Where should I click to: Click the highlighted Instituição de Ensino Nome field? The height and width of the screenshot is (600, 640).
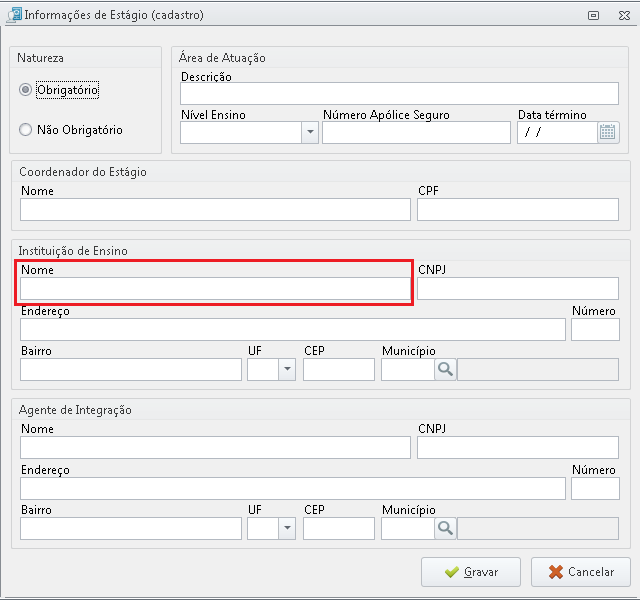(x=215, y=289)
